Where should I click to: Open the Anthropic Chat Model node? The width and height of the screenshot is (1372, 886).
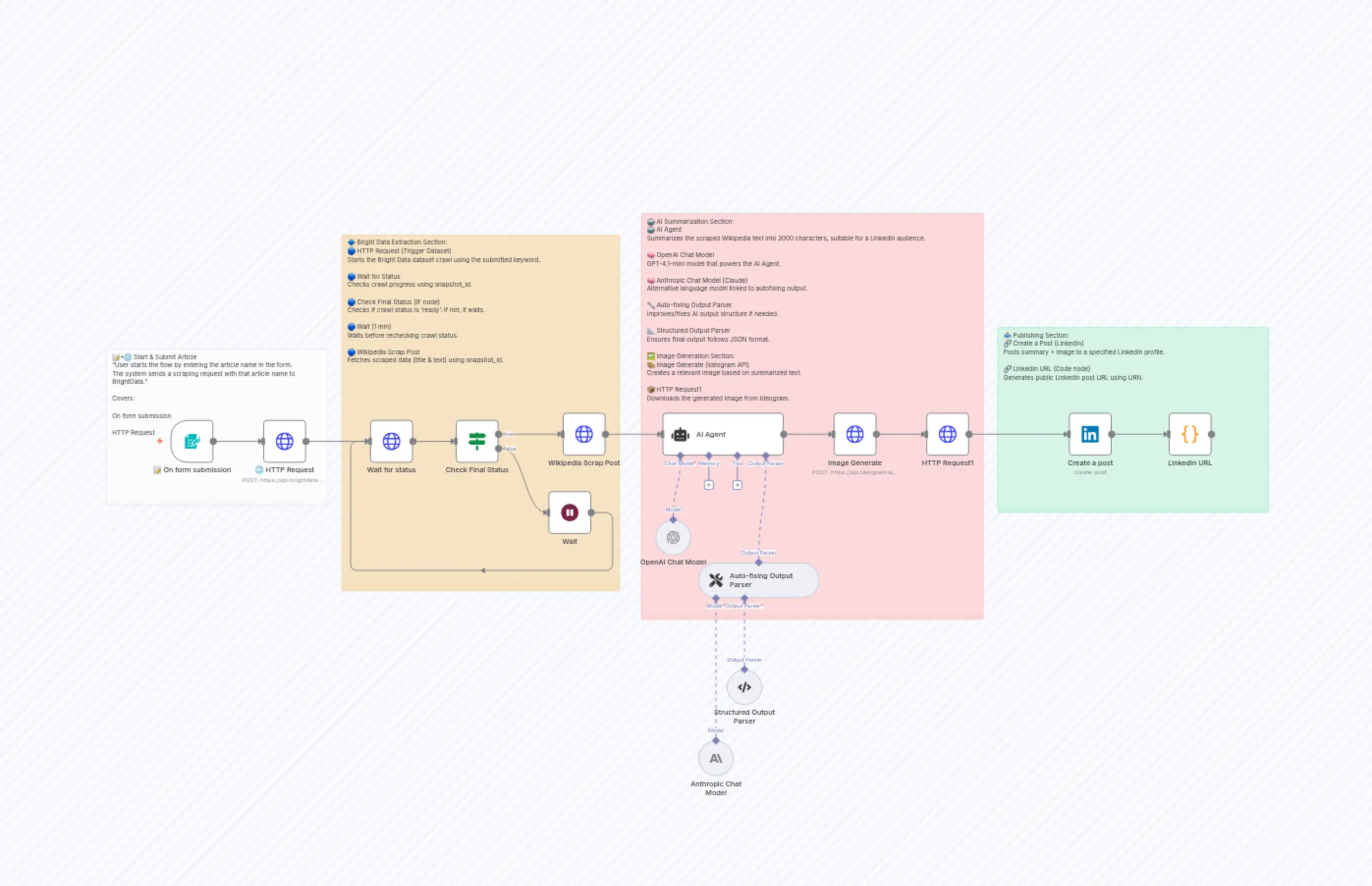pyautogui.click(x=716, y=758)
